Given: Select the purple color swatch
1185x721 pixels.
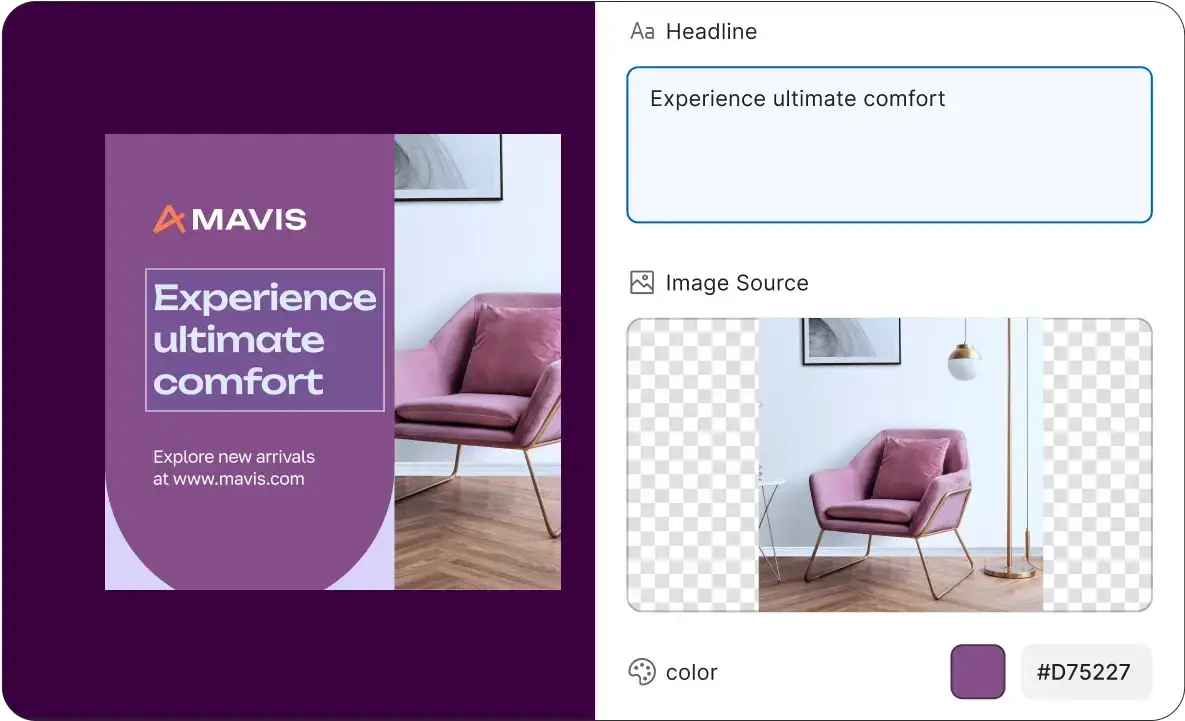Looking at the screenshot, I should 977,671.
